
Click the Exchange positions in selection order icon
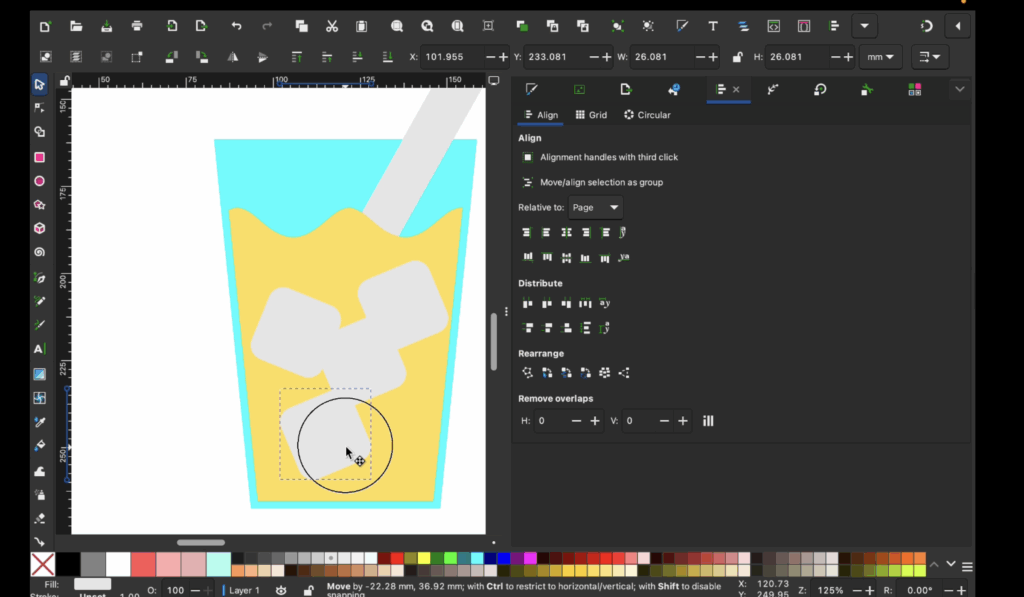tap(547, 373)
